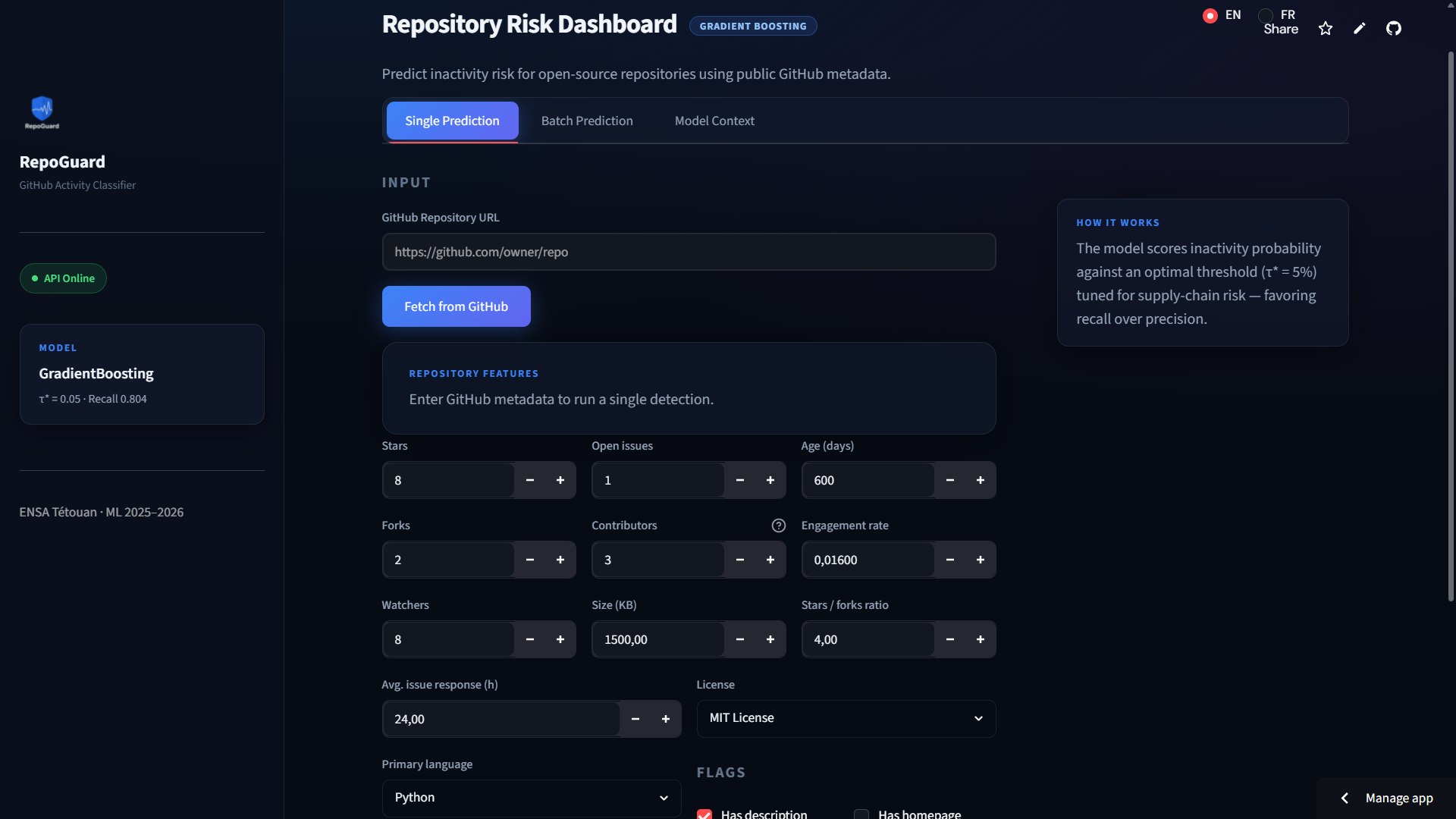Uncheck the Has description checkbox
This screenshot has height=819, width=1456.
coord(704,814)
